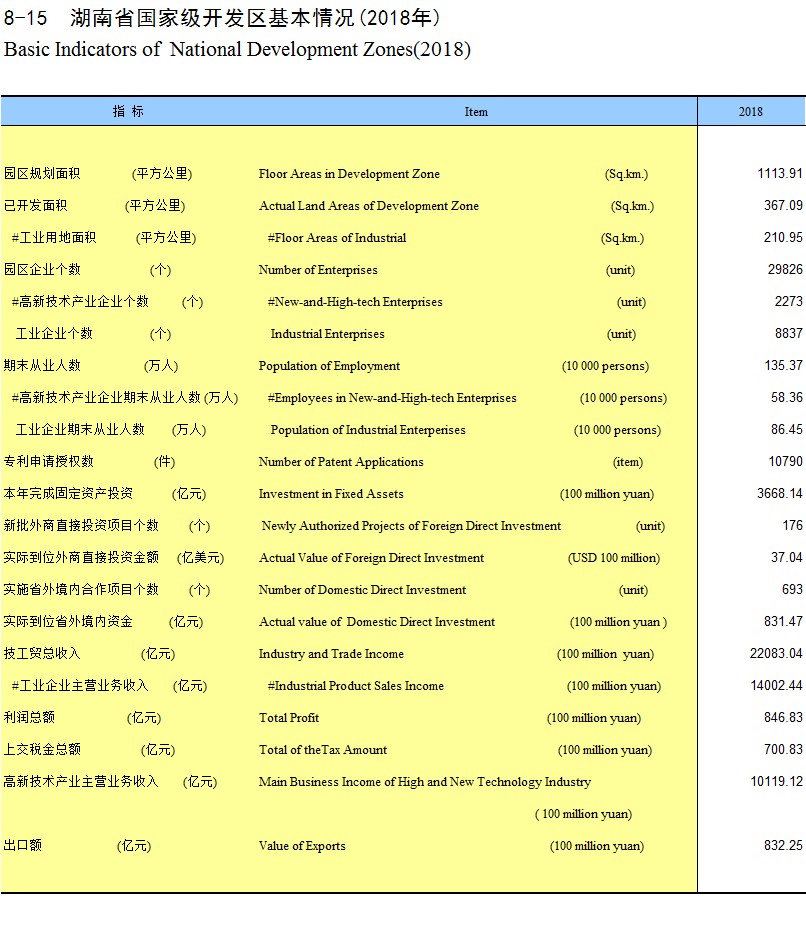Select 'Number of Patent Applications' label
Screen dimensions: 806x926
click(x=341, y=462)
